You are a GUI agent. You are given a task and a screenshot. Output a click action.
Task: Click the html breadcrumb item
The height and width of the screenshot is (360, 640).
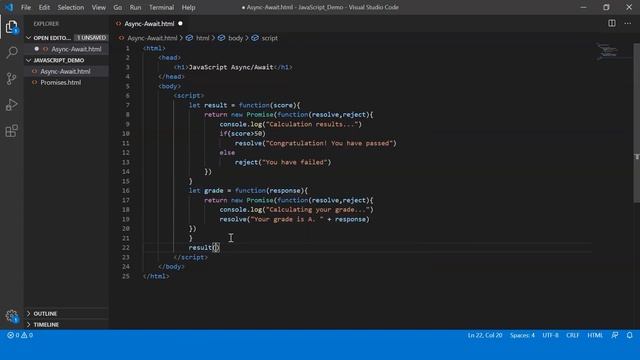pyautogui.click(x=202, y=38)
